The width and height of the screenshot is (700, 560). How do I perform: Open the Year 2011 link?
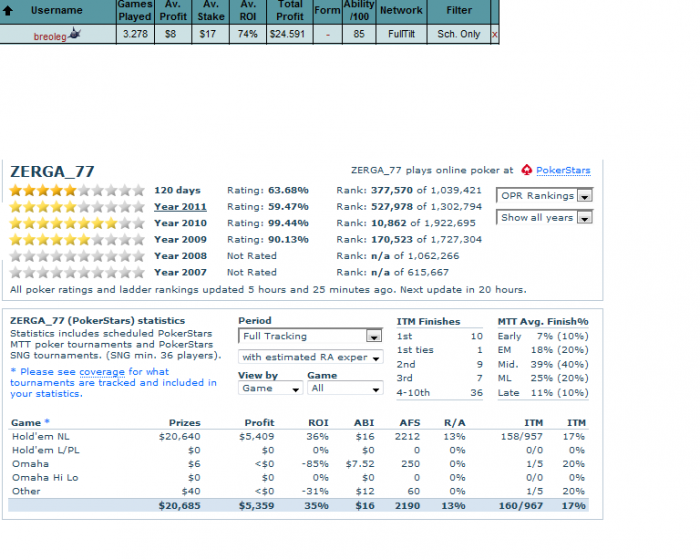[180, 207]
